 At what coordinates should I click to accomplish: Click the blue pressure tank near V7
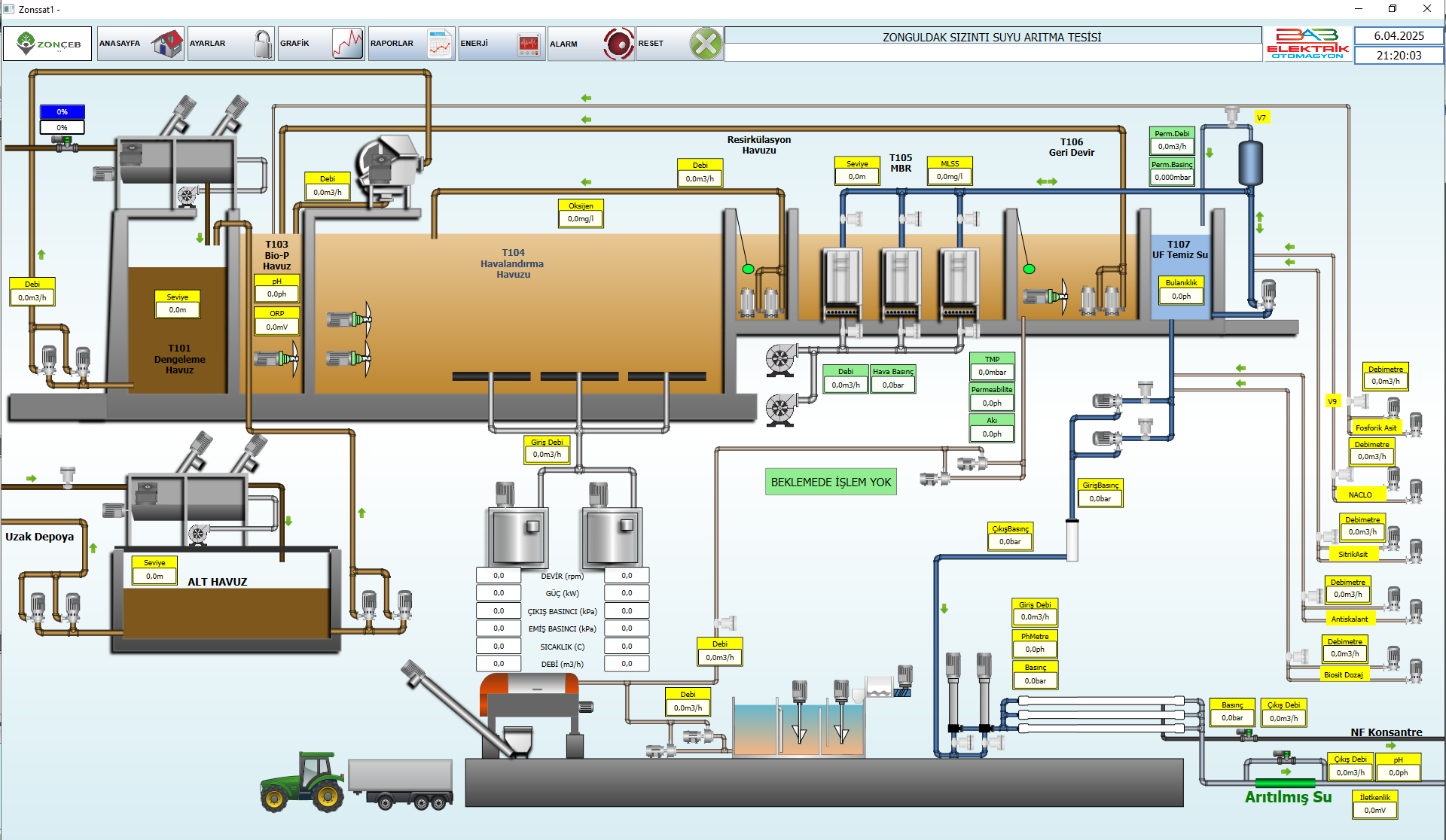pyautogui.click(x=1250, y=162)
